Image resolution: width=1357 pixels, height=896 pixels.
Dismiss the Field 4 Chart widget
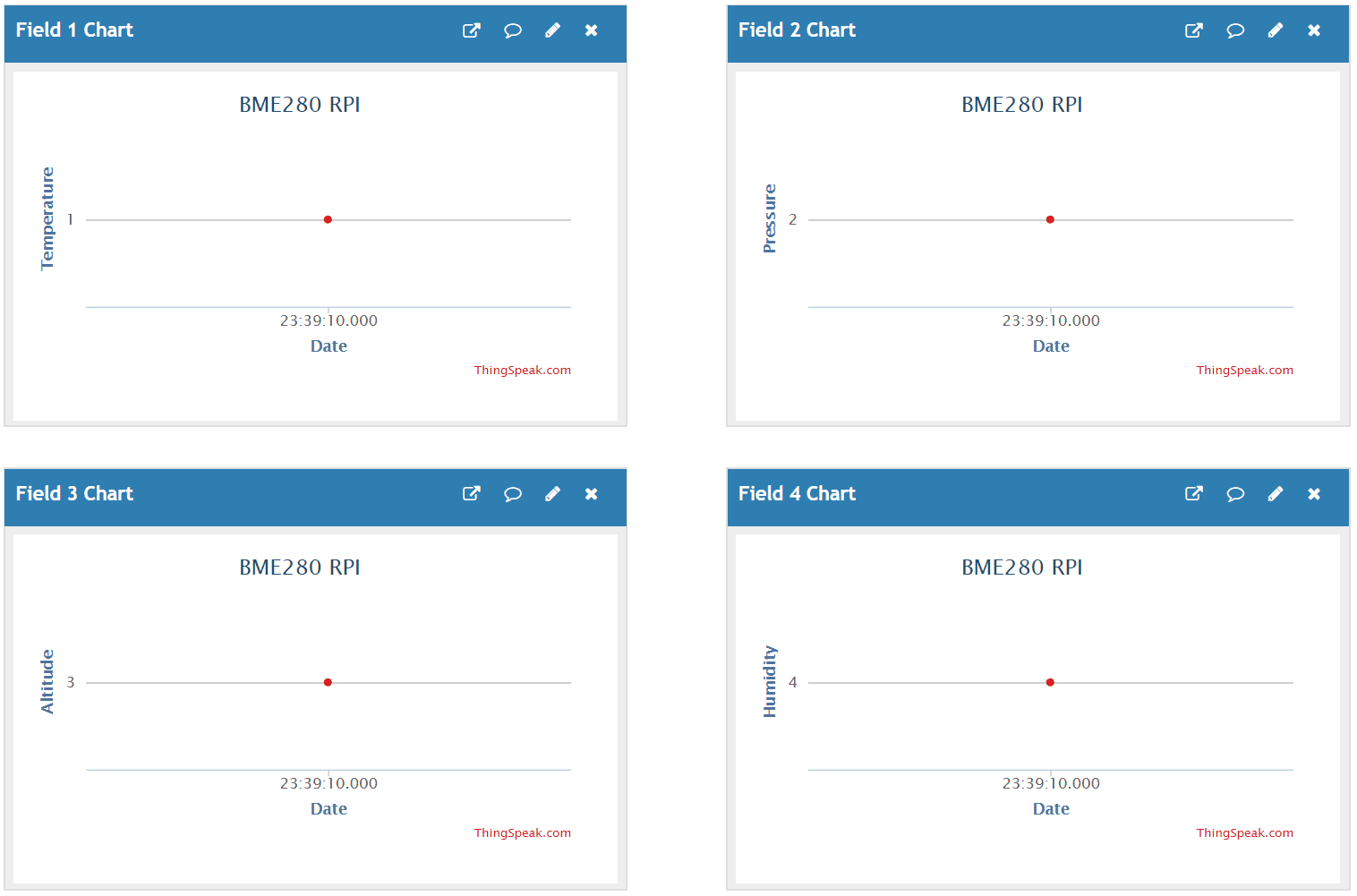[x=1313, y=493]
